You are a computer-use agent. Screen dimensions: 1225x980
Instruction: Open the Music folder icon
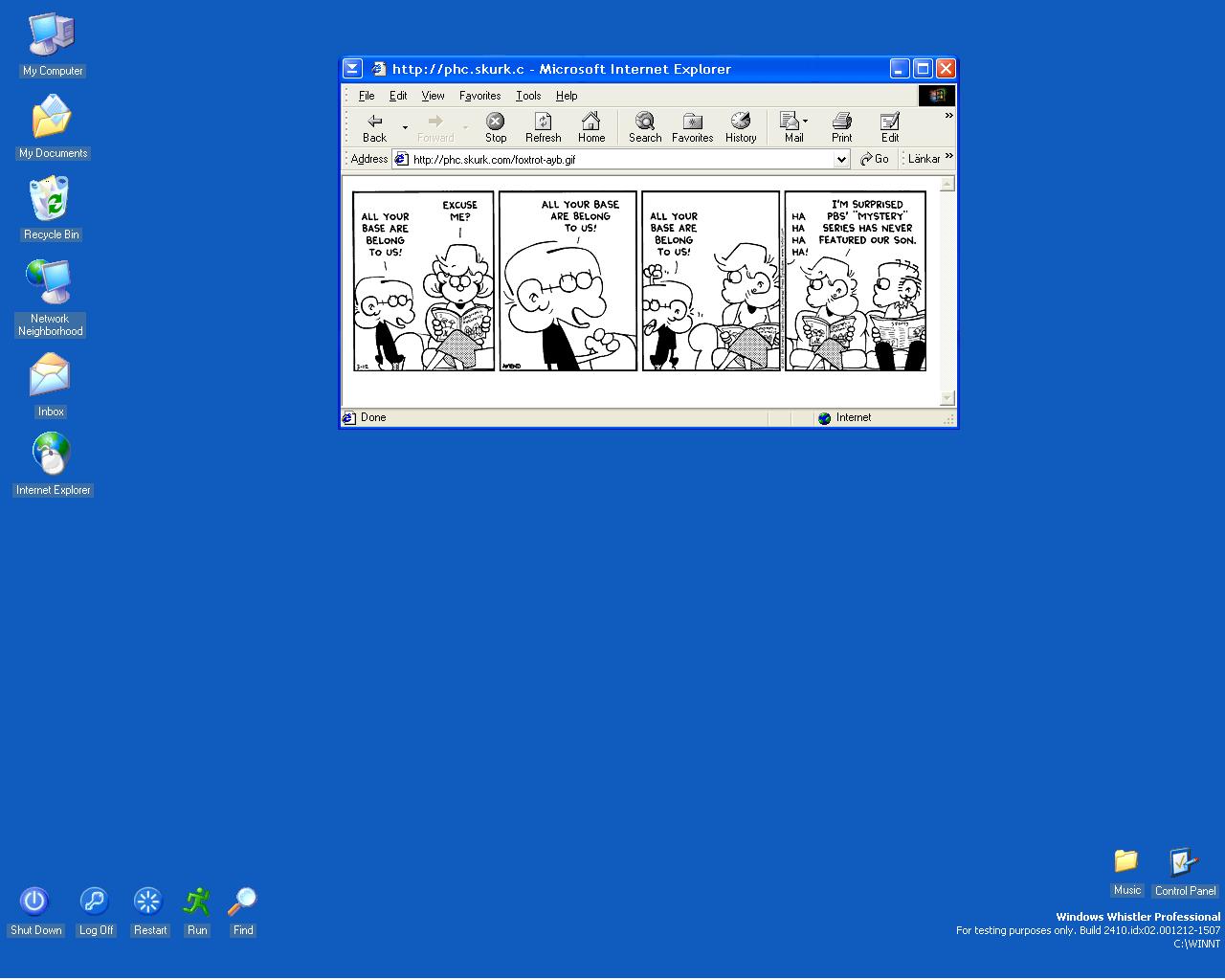(1127, 871)
